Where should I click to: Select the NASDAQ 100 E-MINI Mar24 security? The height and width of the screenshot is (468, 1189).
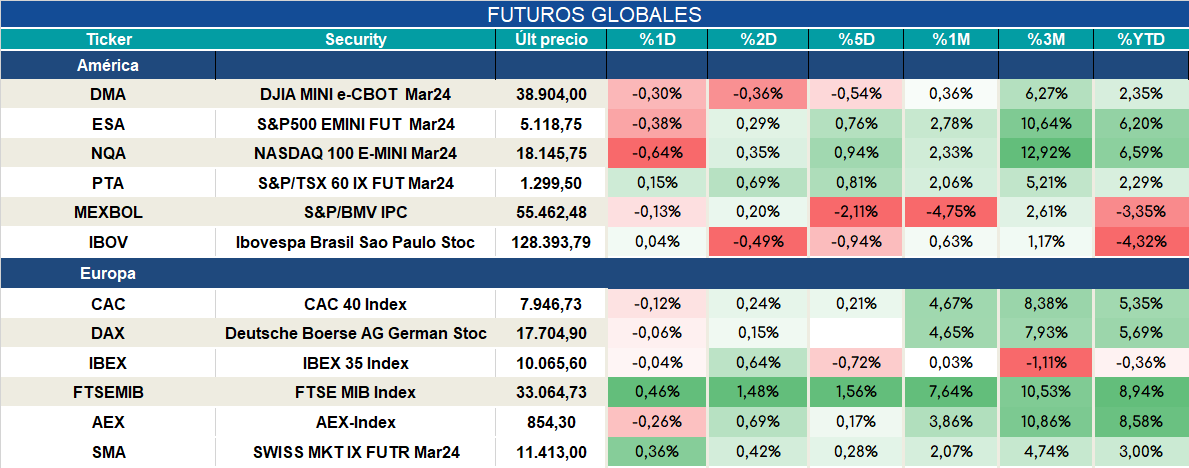pos(356,153)
